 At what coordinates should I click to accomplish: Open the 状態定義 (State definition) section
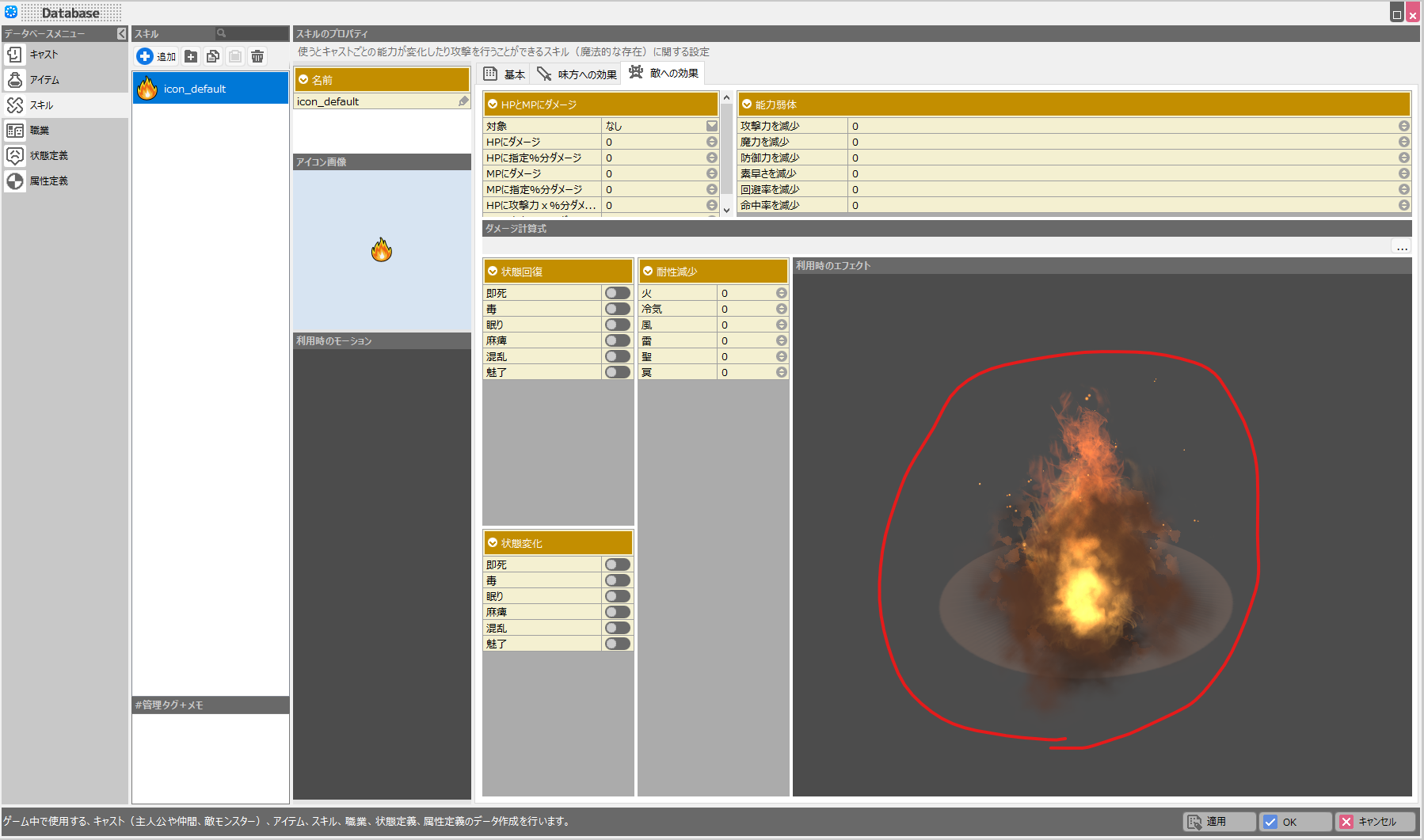click(x=48, y=156)
